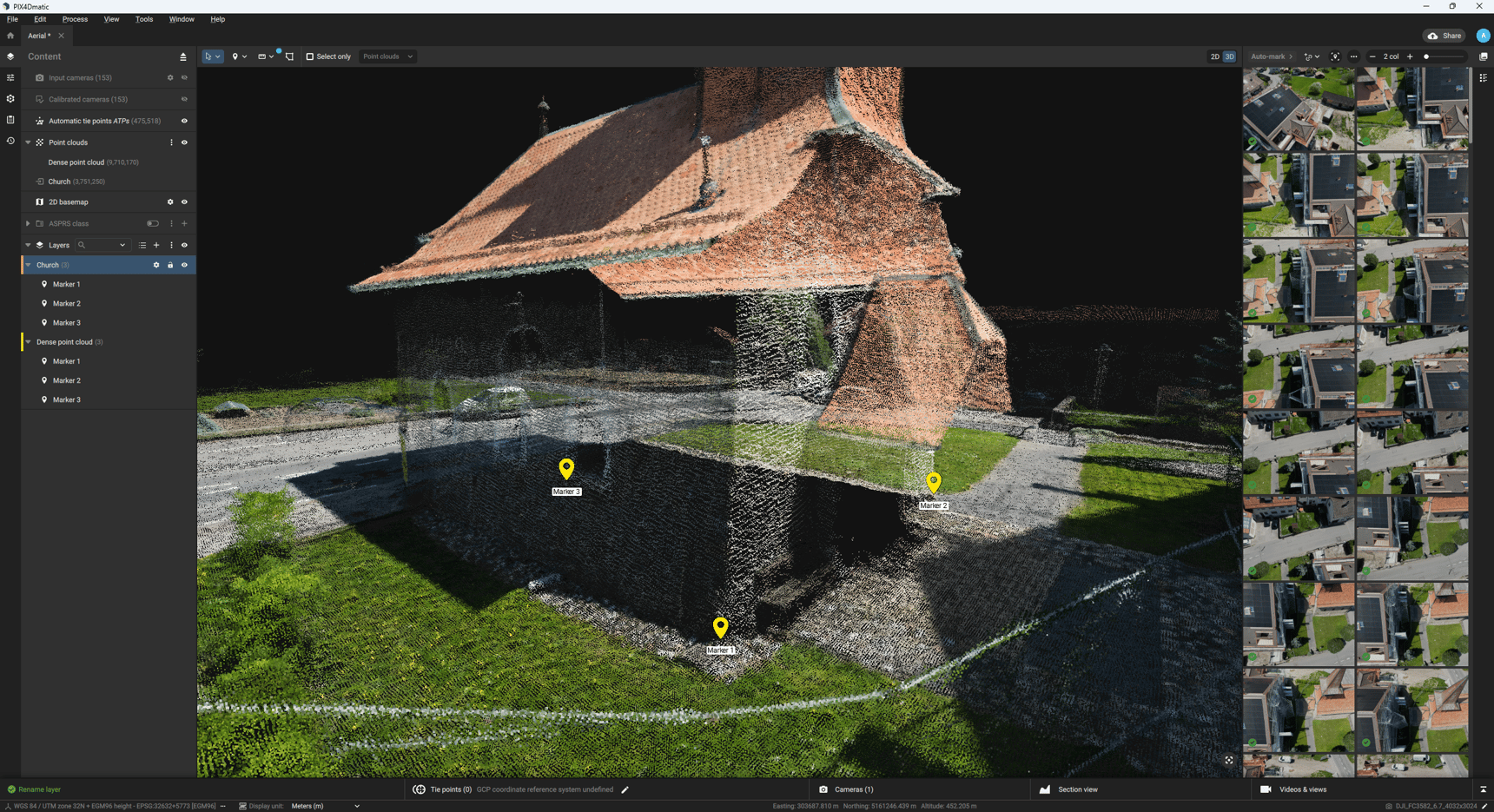Collapse the Point clouds tree section
The image size is (1494, 812).
pos(28,142)
